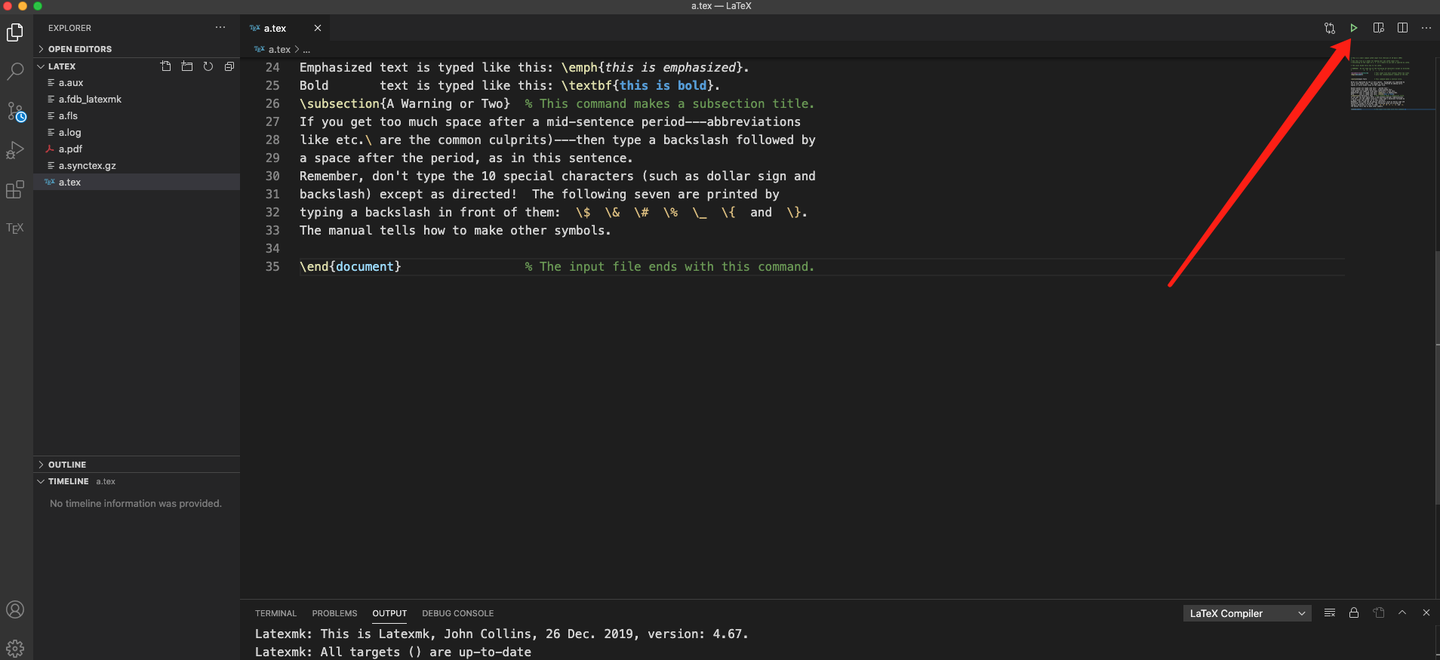The height and width of the screenshot is (660, 1440).
Task: Open the Extensions view in the activity bar
Action: click(15, 190)
